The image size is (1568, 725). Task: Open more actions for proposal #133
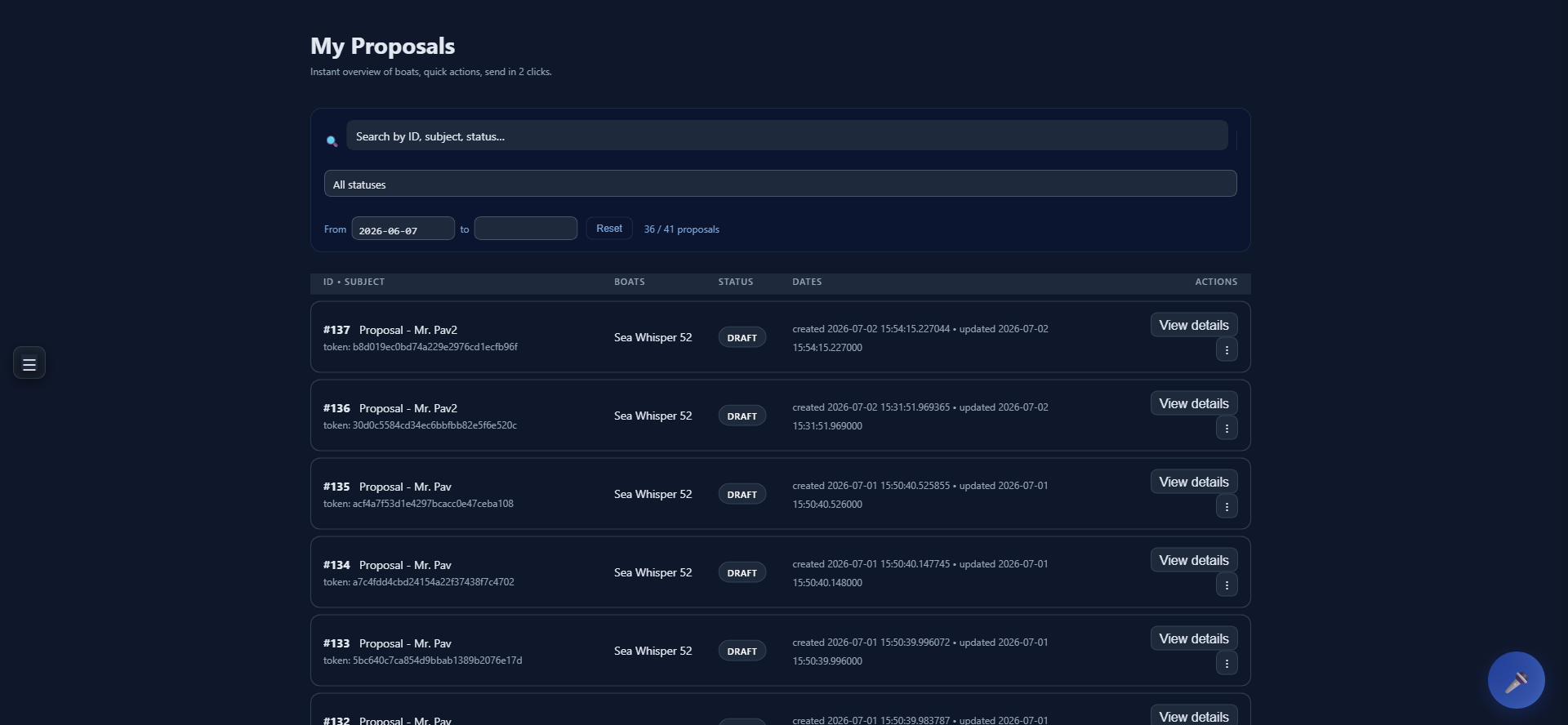[x=1226, y=664]
